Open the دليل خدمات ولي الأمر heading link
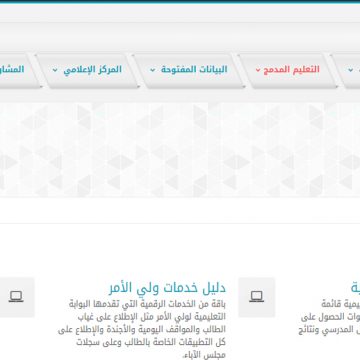 coord(167,288)
